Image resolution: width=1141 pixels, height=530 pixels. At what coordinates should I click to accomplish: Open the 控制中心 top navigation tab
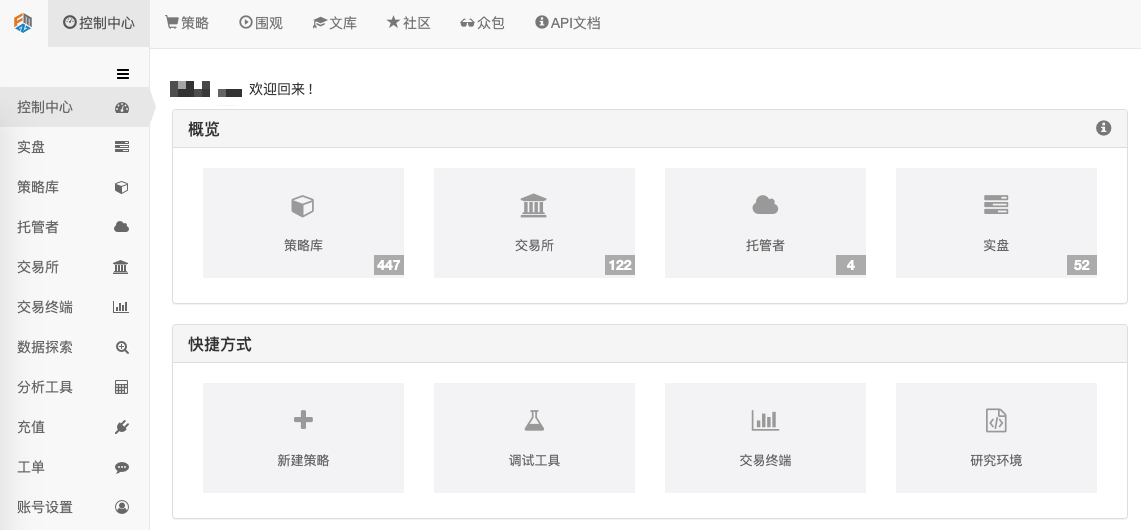99,23
